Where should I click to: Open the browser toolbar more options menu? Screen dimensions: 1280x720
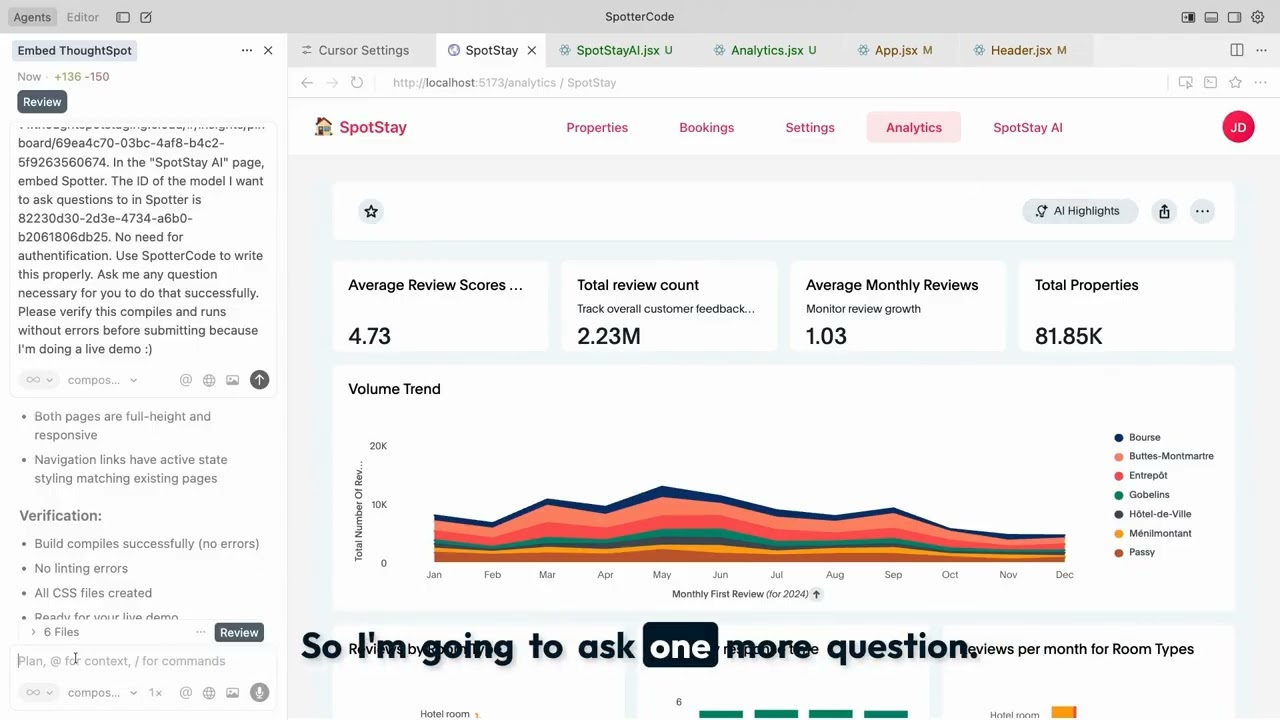click(x=1260, y=83)
